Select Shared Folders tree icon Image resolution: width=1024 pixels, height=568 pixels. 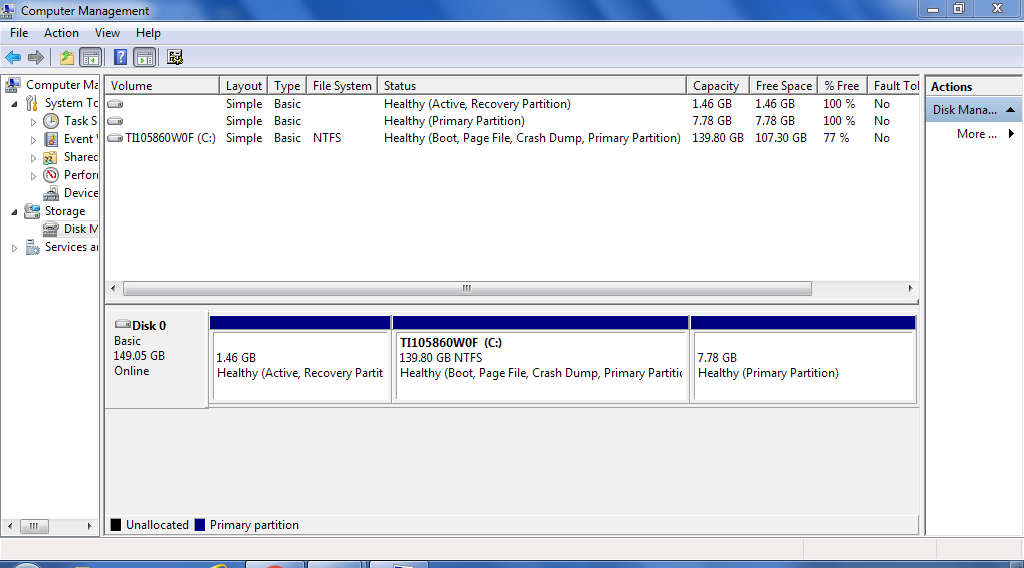[50, 157]
